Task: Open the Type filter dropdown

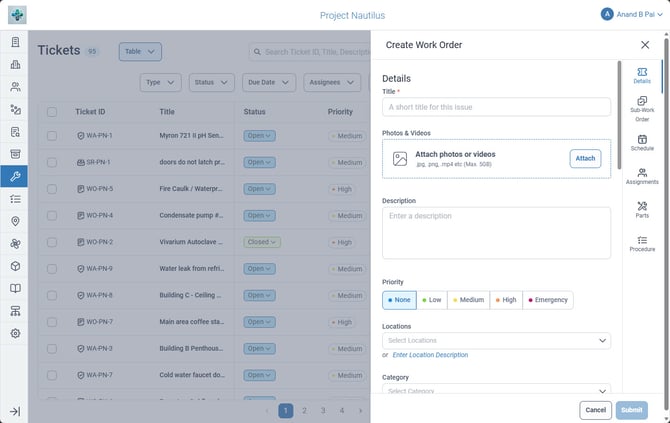Action: point(160,82)
